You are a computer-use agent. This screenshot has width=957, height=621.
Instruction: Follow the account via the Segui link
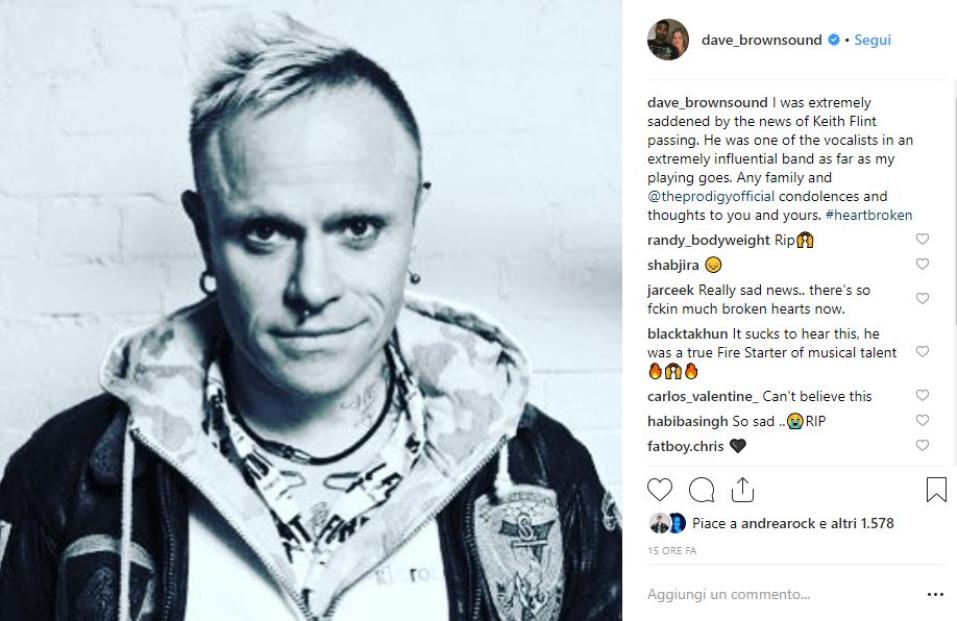pos(872,40)
